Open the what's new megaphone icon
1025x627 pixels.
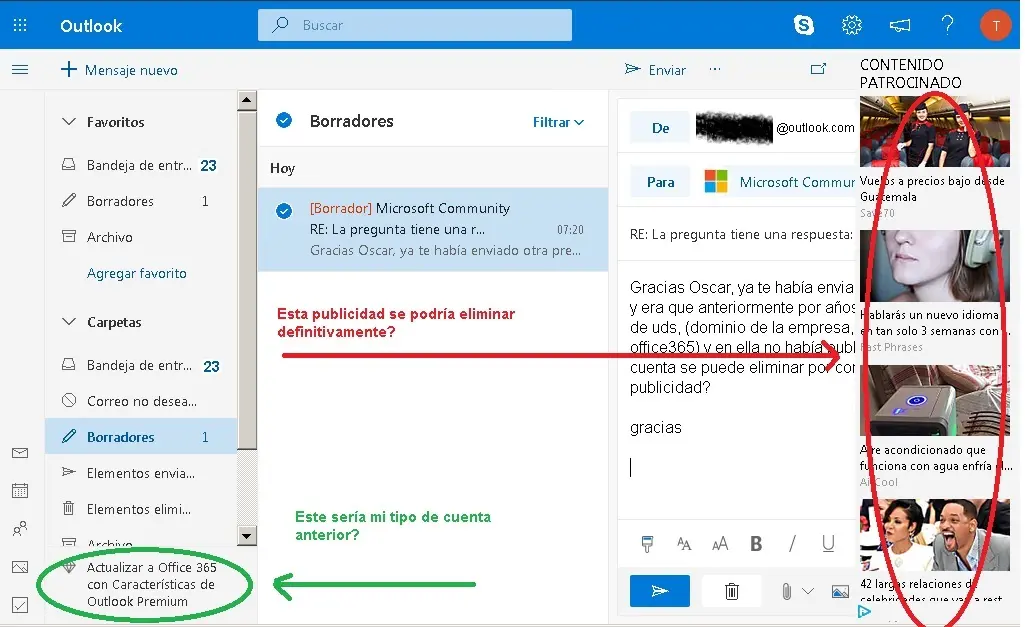coord(899,25)
